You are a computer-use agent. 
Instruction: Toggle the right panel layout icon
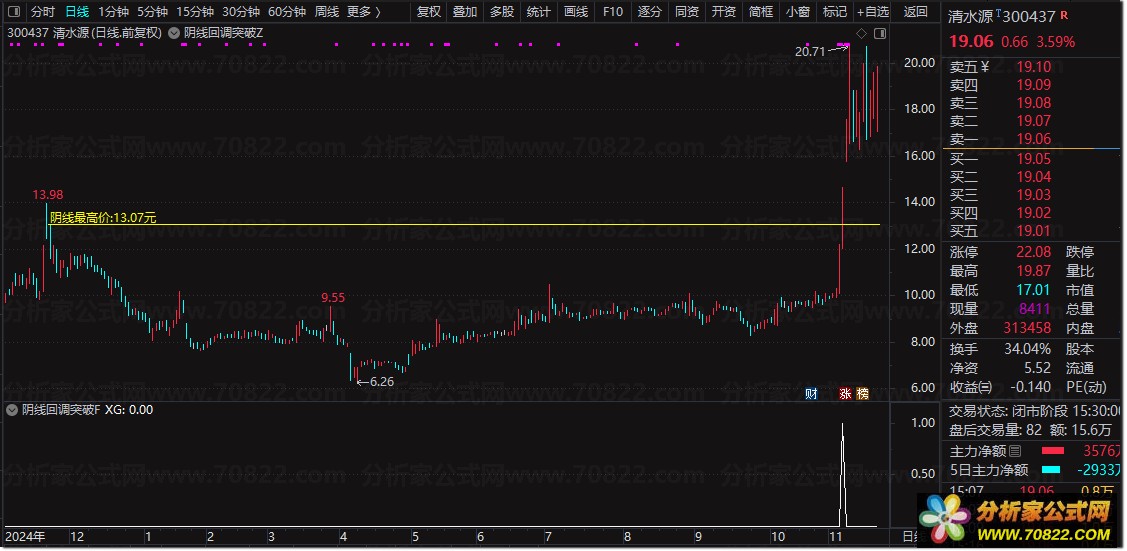(x=879, y=33)
